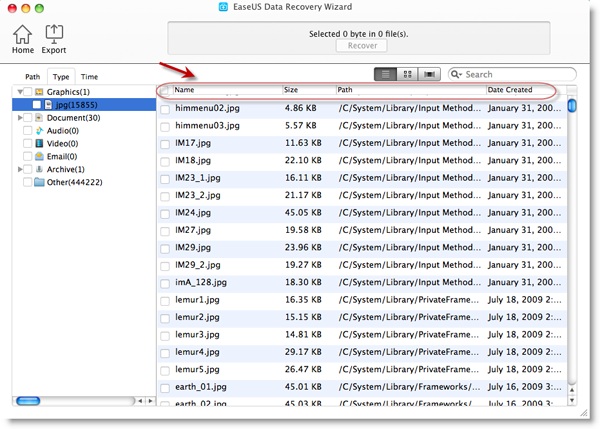
Task: Switch to list view
Action: click(x=385, y=74)
